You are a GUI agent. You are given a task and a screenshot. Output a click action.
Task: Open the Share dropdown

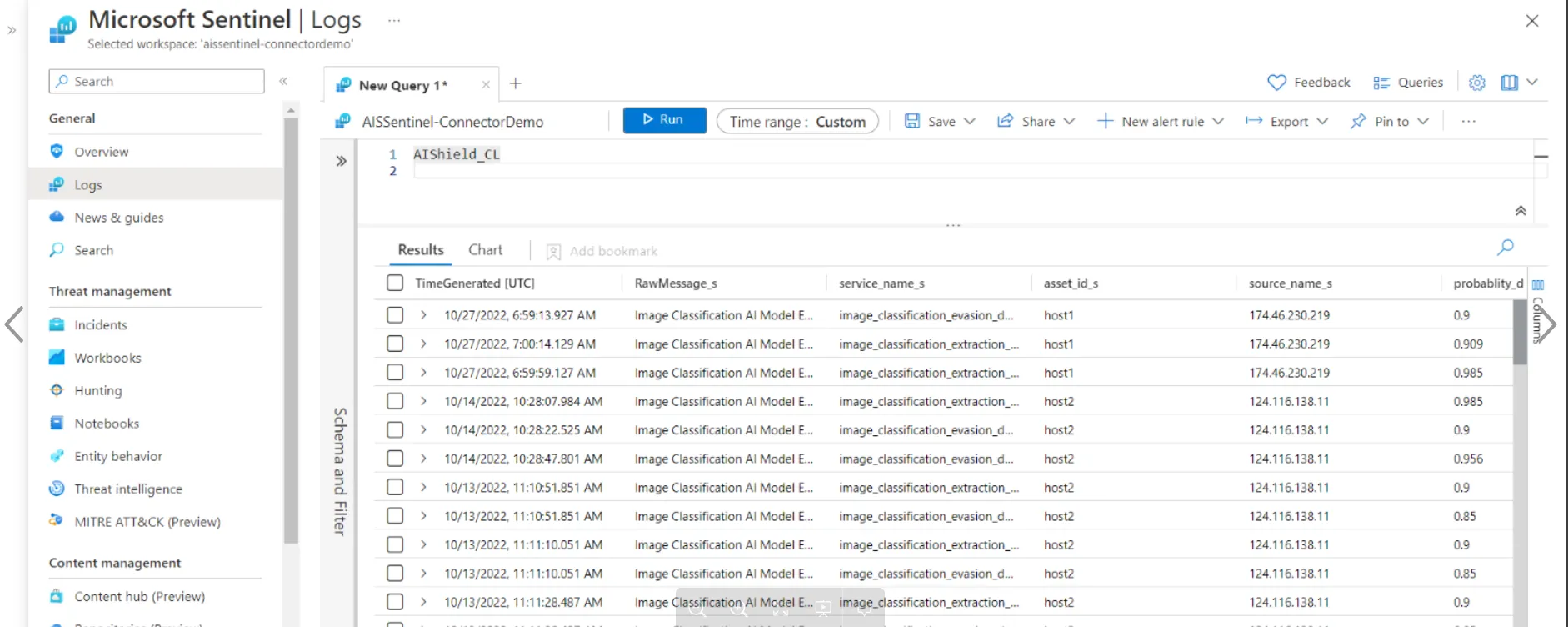pos(1036,122)
